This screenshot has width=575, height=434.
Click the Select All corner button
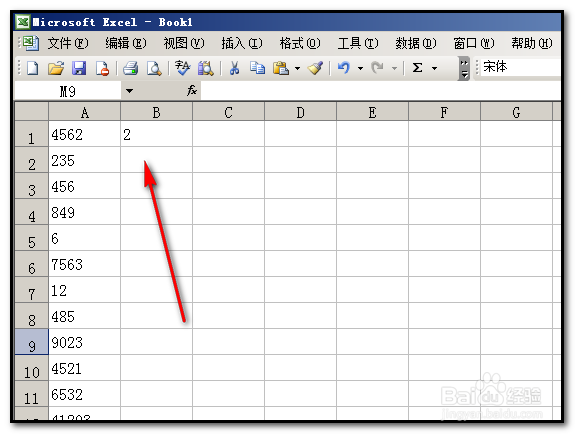click(x=32, y=112)
